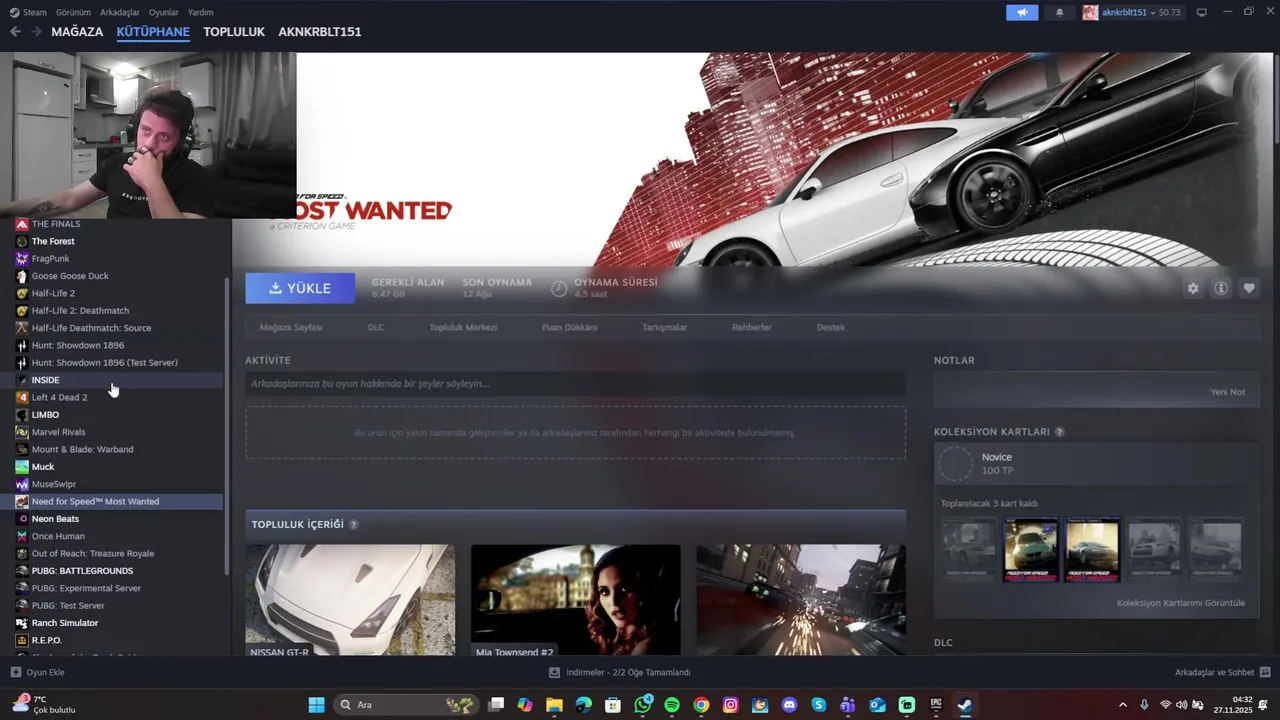This screenshot has width=1280, height=720.
Task: Click the plus icon for Oyun Ekle
Action: tap(15, 672)
